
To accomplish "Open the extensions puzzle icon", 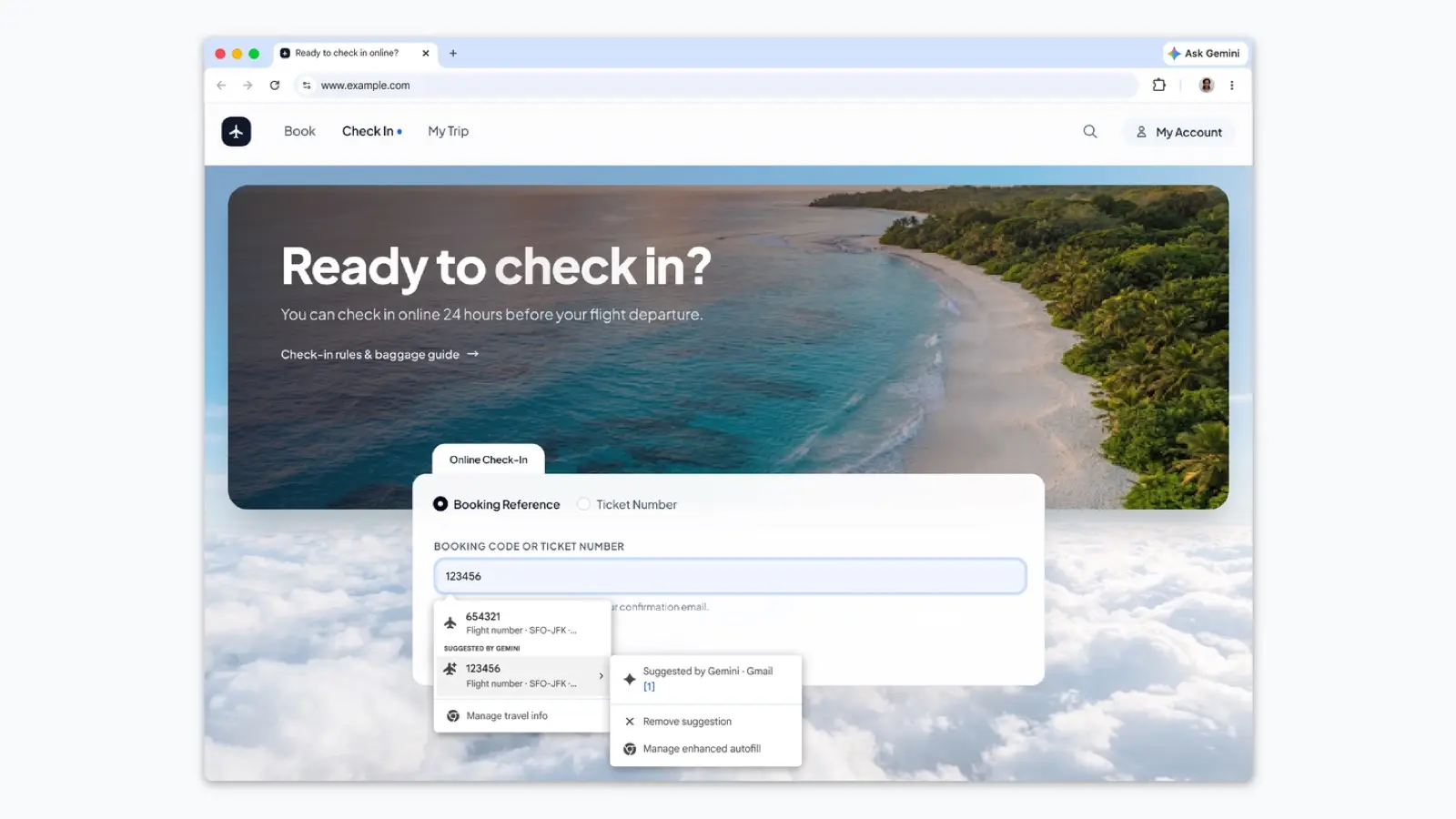I will [1158, 85].
